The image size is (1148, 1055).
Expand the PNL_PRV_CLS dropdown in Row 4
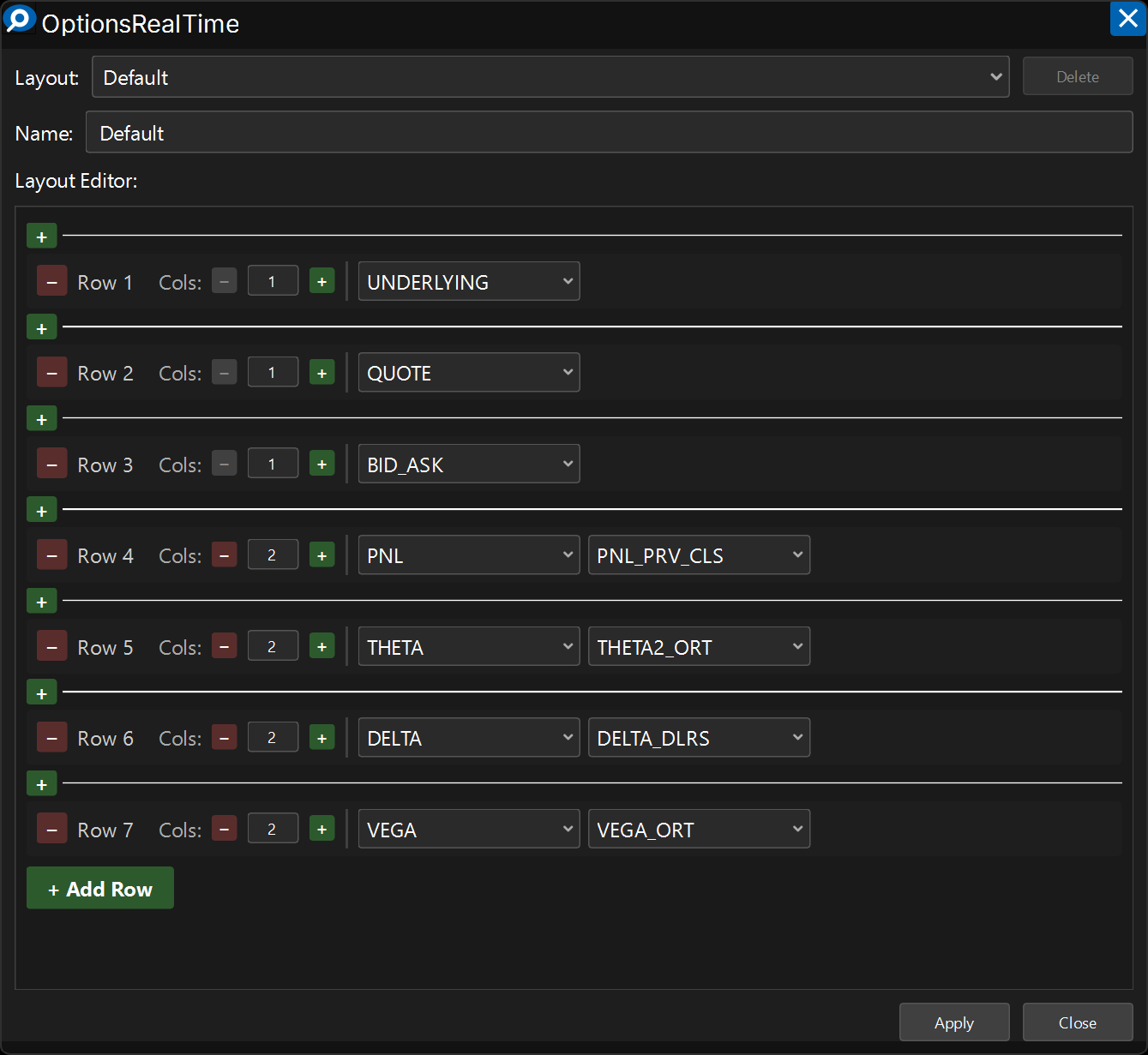pos(698,555)
